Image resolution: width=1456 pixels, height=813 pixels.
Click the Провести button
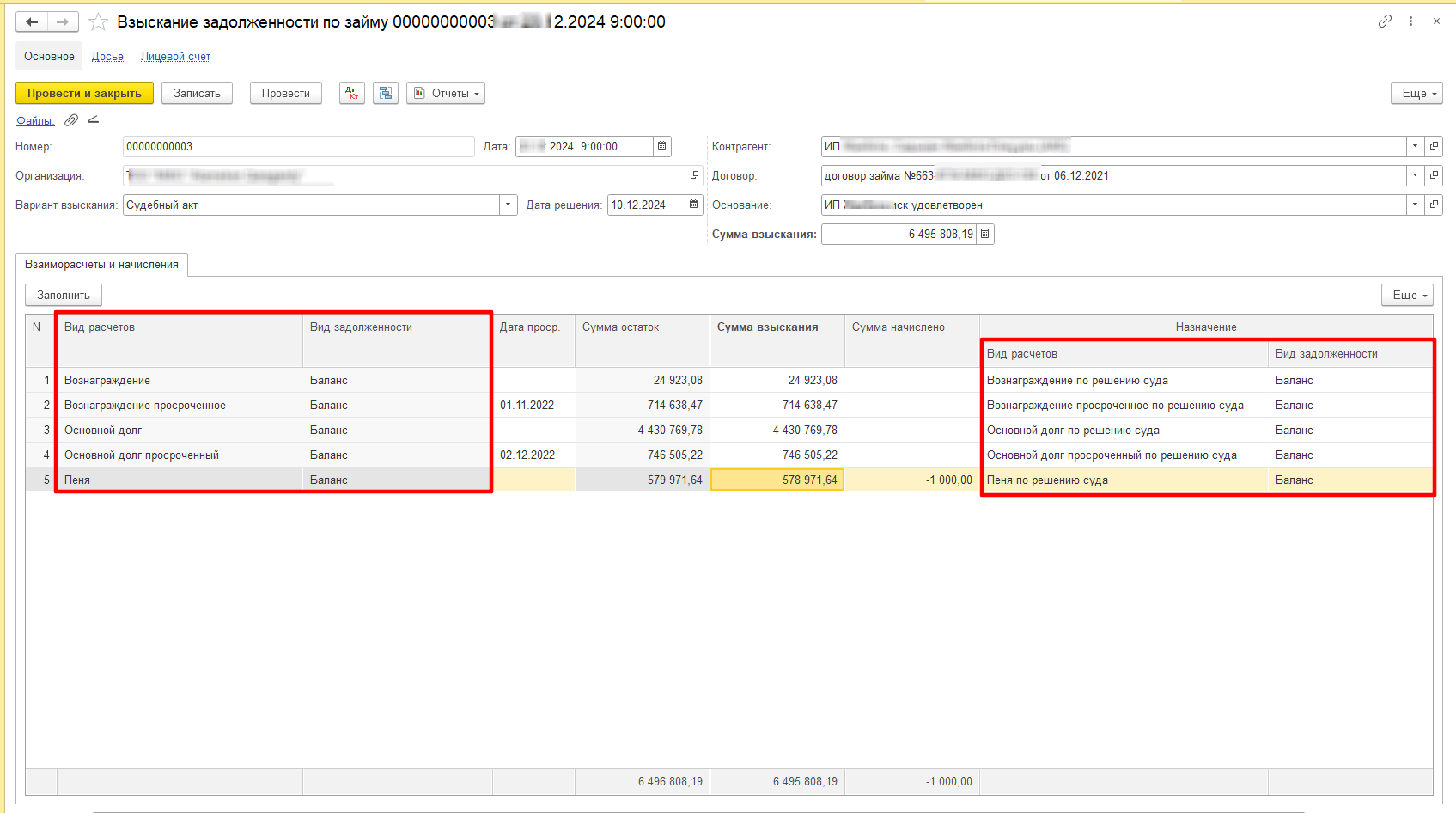[x=286, y=93]
